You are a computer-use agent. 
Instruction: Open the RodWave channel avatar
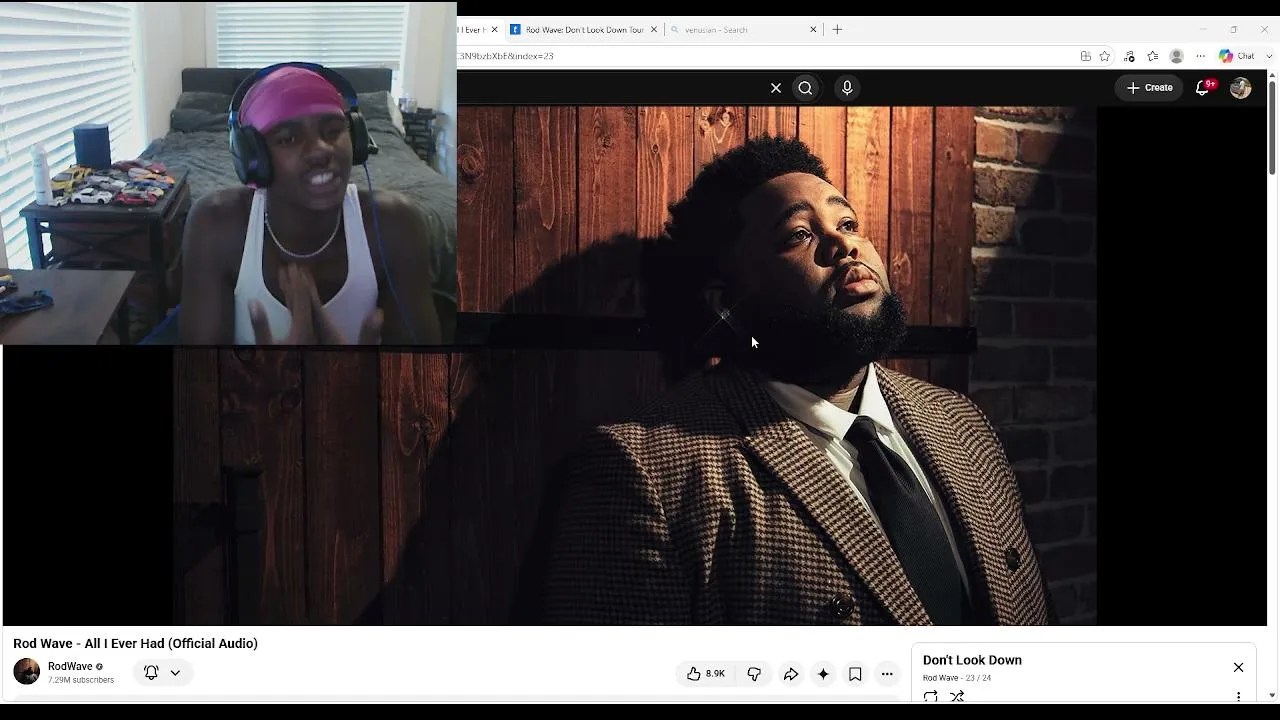click(27, 672)
